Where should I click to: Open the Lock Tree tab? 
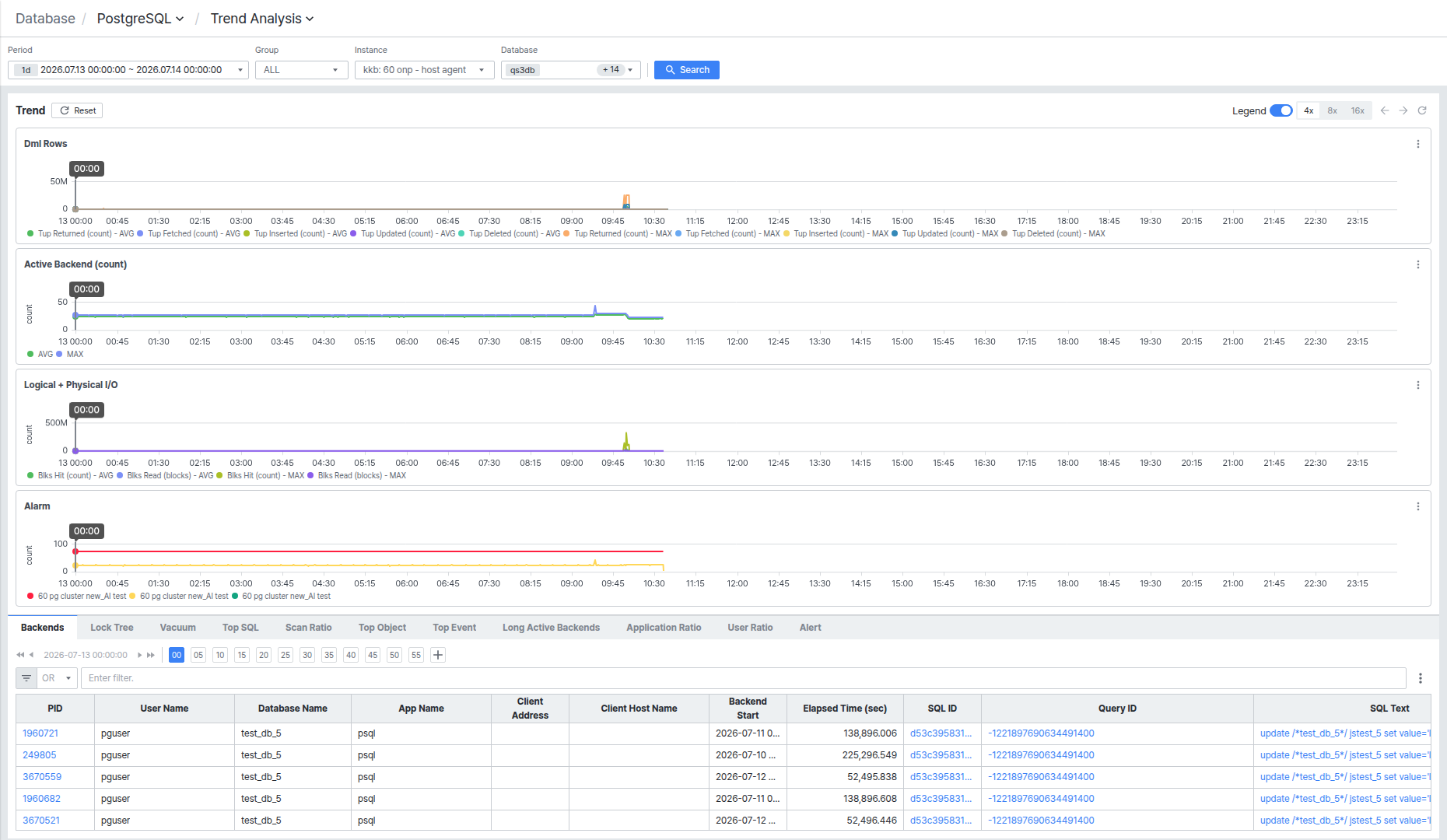click(112, 628)
